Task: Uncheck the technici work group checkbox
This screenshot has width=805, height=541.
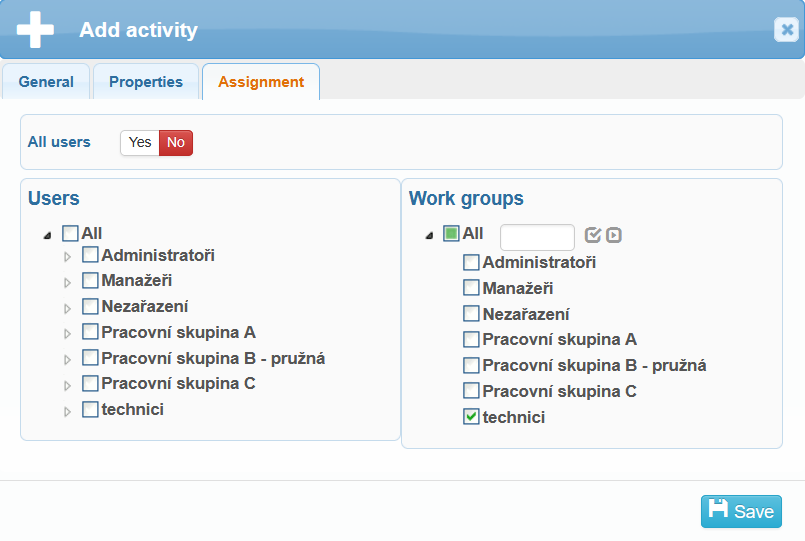Action: (x=471, y=417)
